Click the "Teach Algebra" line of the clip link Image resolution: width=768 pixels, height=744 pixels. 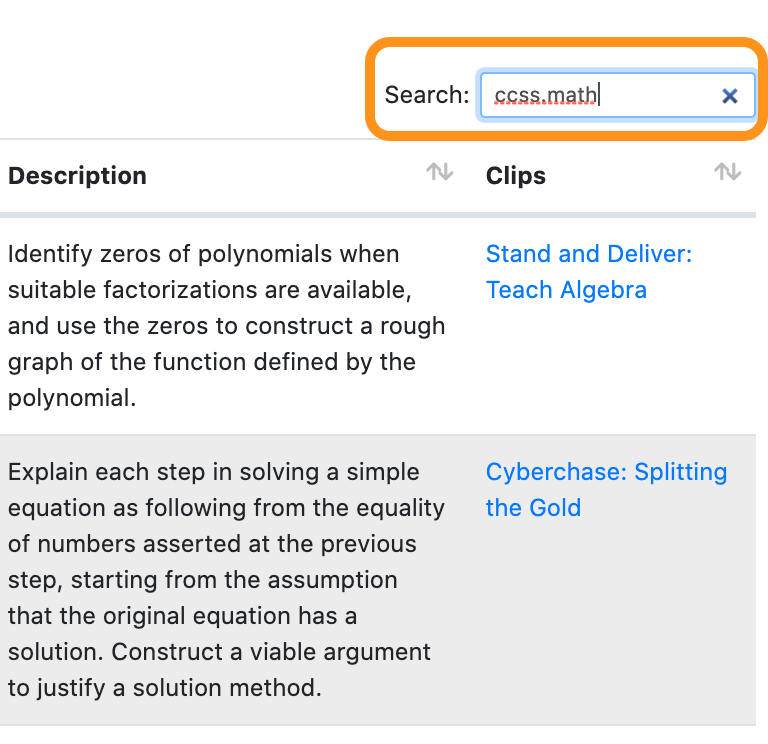pos(566,290)
